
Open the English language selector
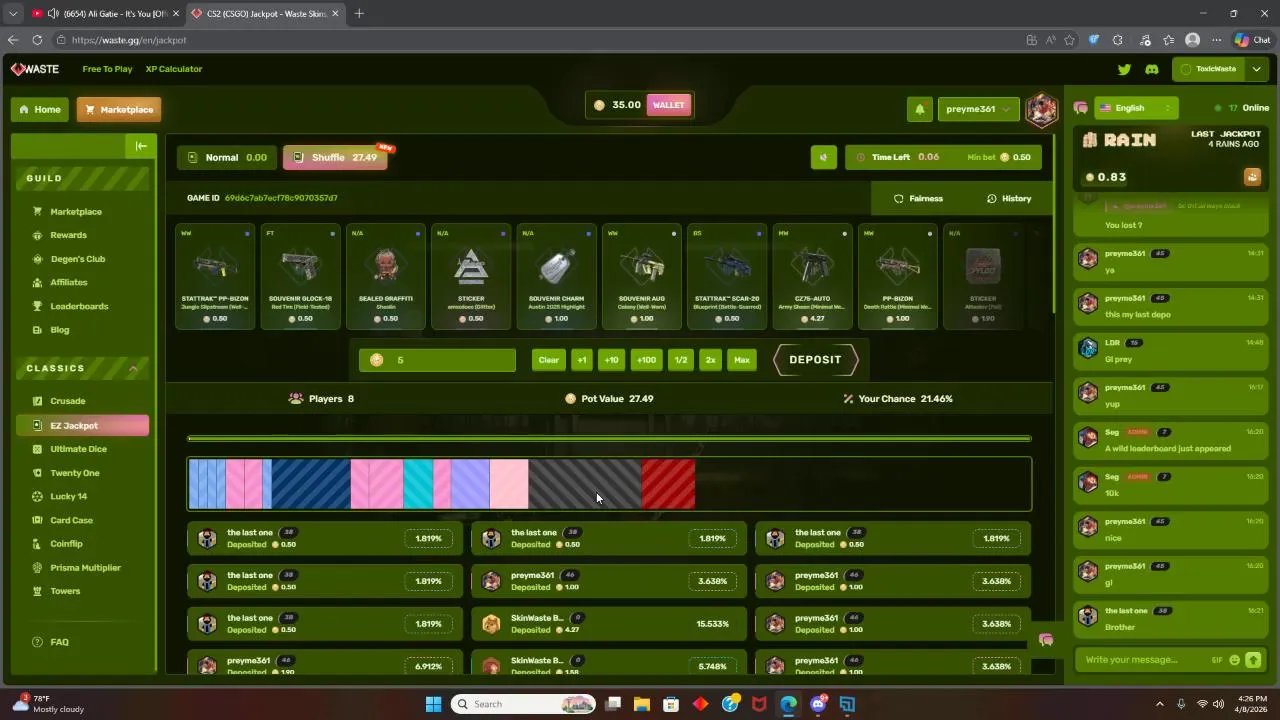point(1135,108)
